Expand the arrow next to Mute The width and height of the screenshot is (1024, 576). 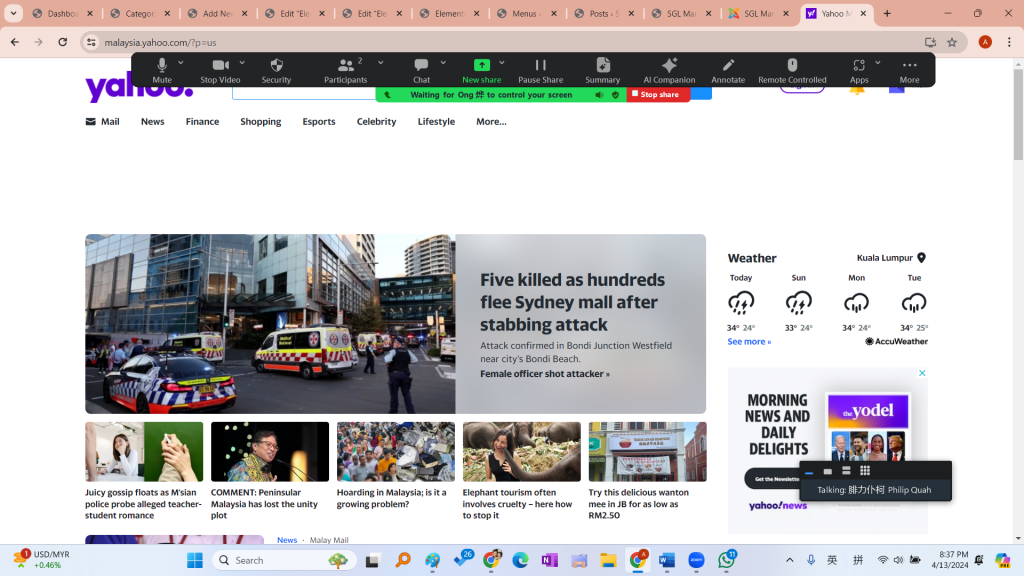[x=183, y=62]
